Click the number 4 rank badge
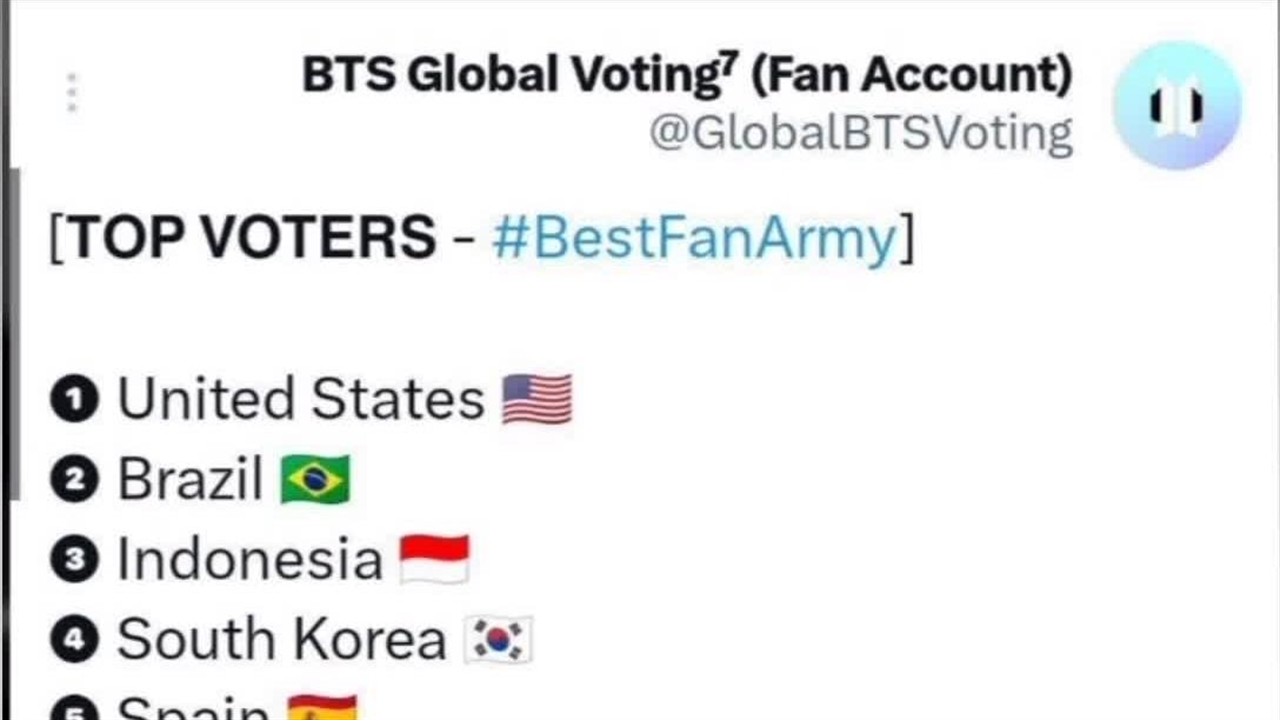The image size is (1280, 720). point(74,641)
